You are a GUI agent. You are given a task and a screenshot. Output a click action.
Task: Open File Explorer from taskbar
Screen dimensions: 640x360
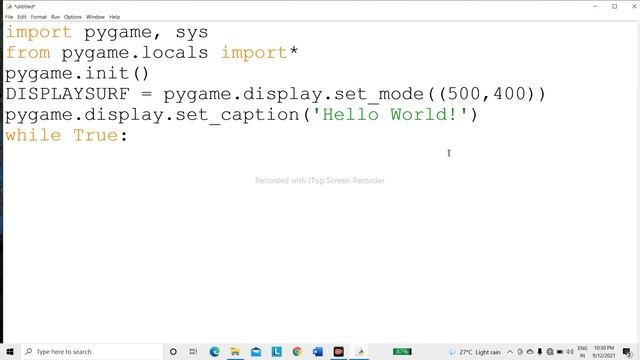point(235,351)
